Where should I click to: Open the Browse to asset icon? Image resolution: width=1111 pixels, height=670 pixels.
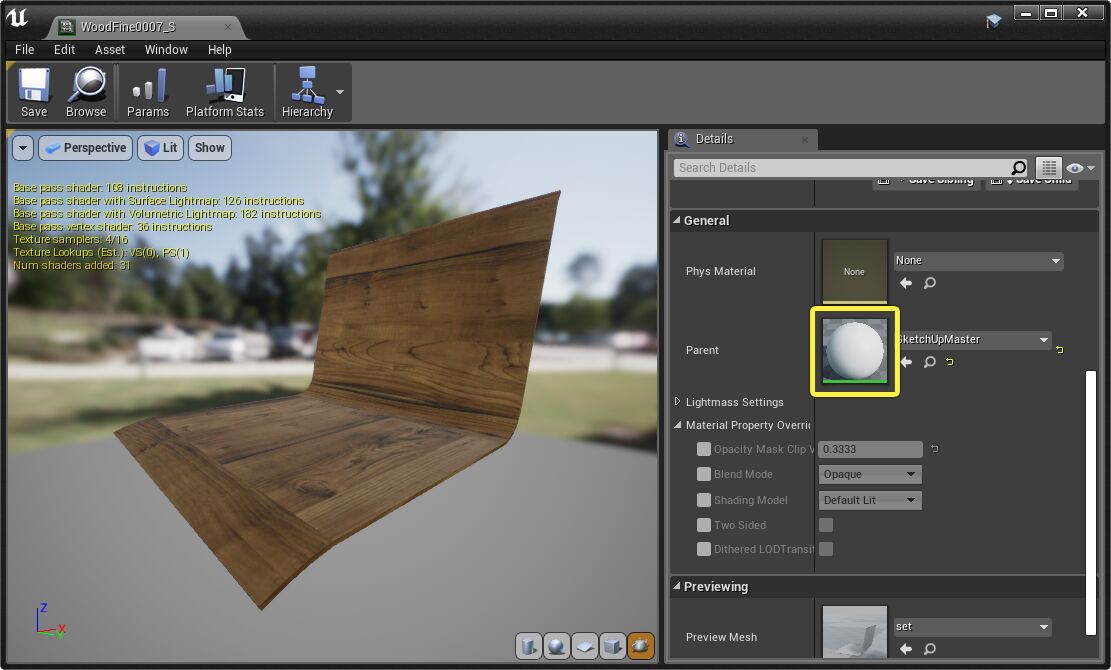coord(86,91)
